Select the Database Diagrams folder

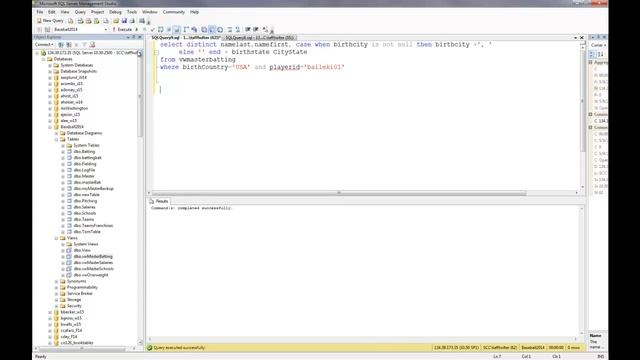(84, 133)
